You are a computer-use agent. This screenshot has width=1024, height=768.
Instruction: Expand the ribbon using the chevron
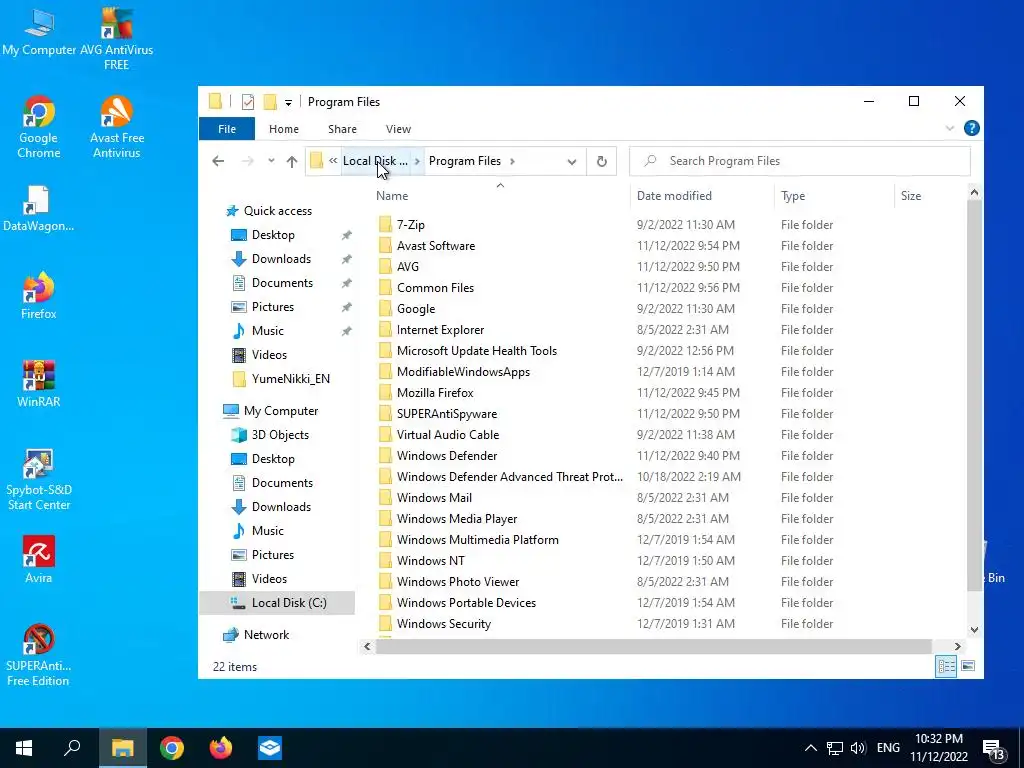(950, 129)
